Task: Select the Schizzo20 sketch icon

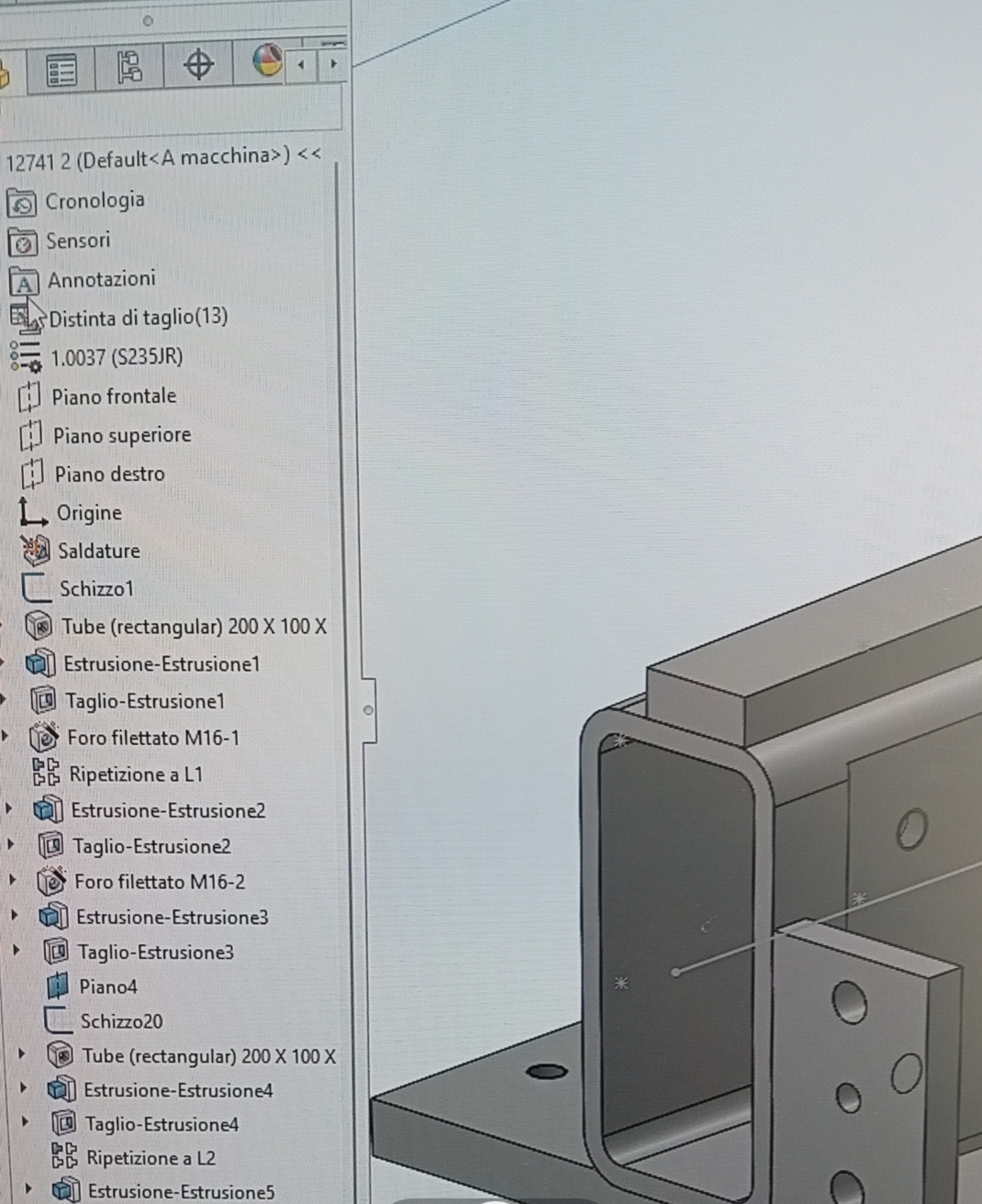Action: point(58,1020)
